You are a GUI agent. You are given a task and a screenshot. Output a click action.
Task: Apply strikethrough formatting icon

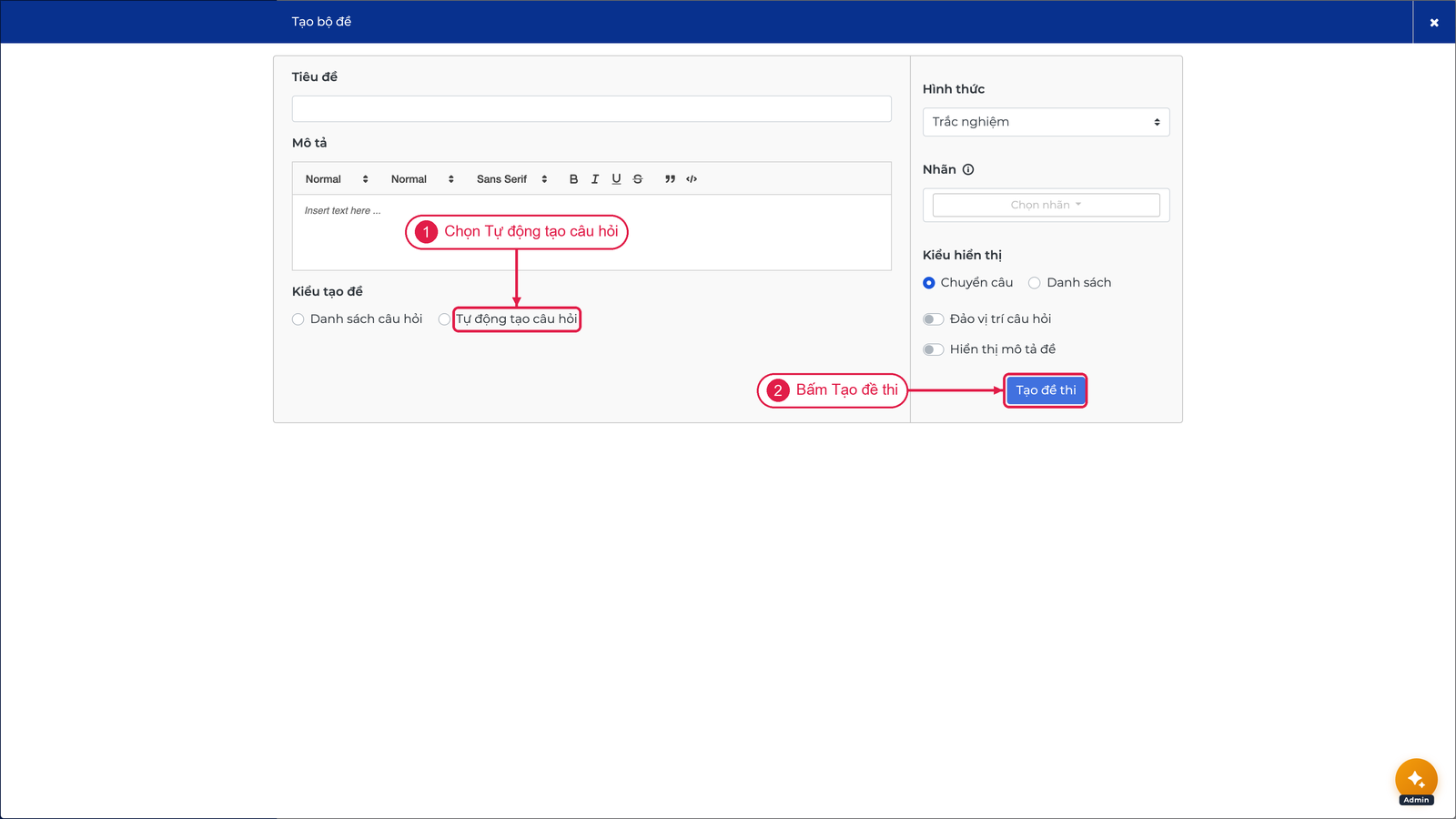coord(638,179)
